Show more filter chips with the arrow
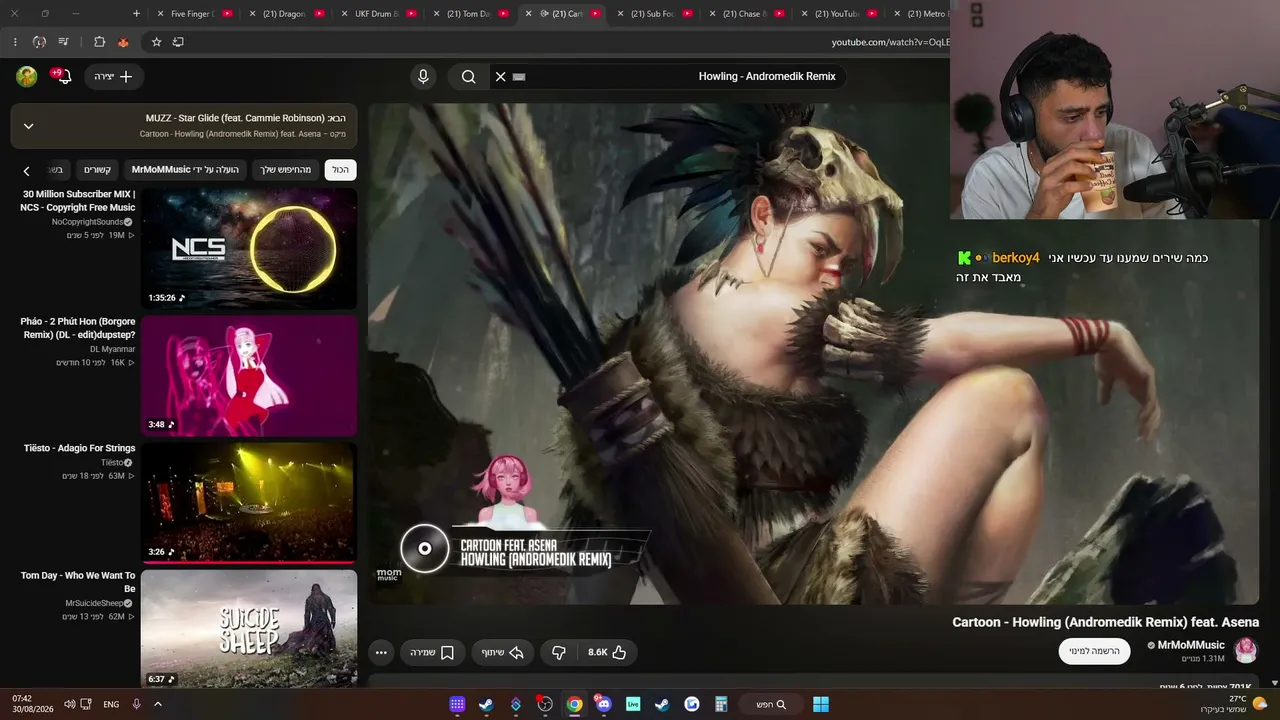1280x720 pixels. tap(27, 170)
